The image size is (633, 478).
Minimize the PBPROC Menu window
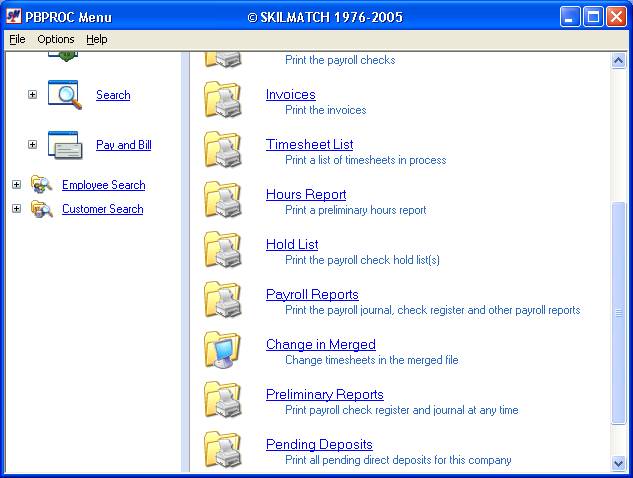[x=570, y=17]
